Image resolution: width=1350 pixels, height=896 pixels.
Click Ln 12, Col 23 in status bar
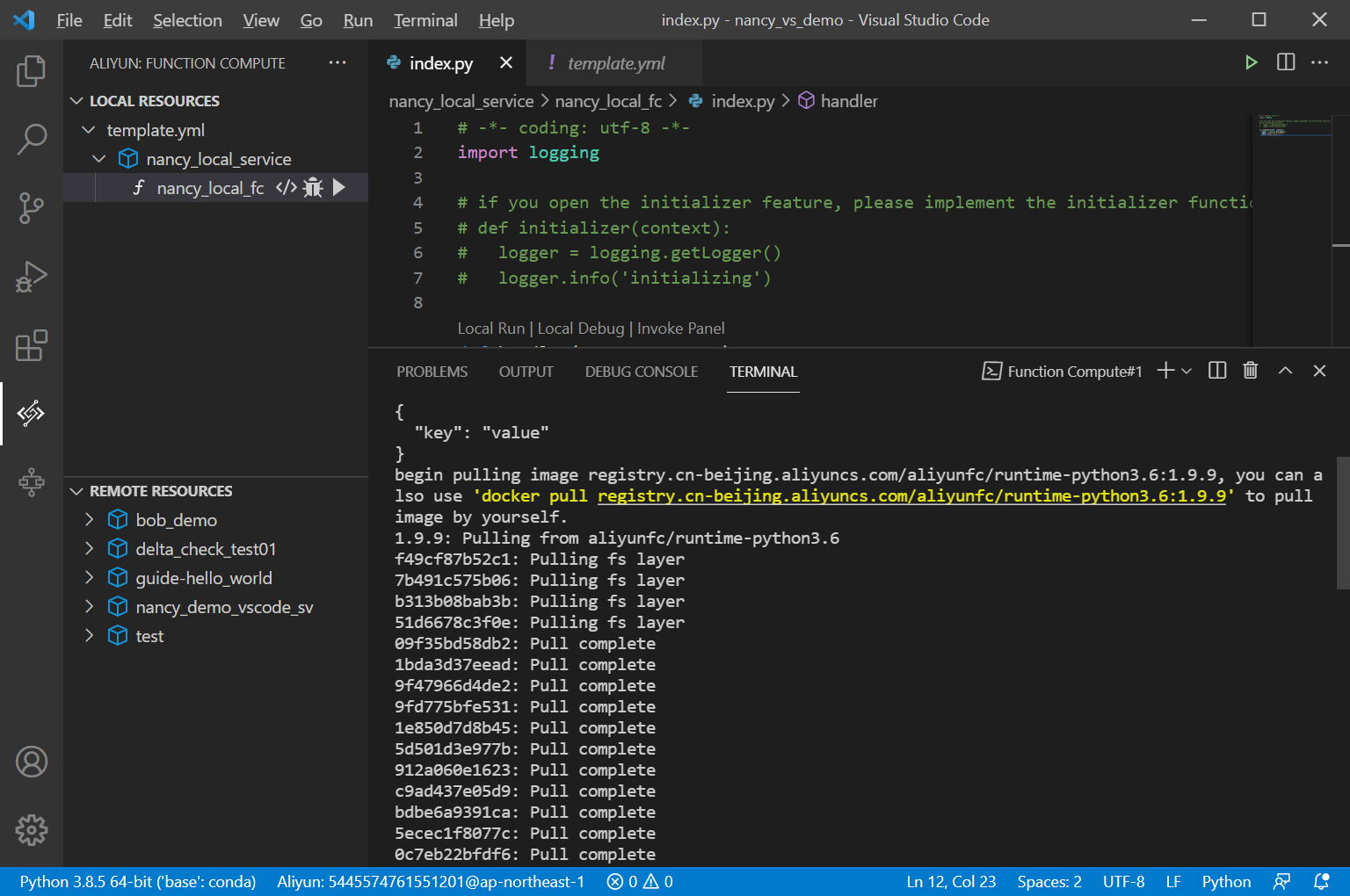point(951,881)
